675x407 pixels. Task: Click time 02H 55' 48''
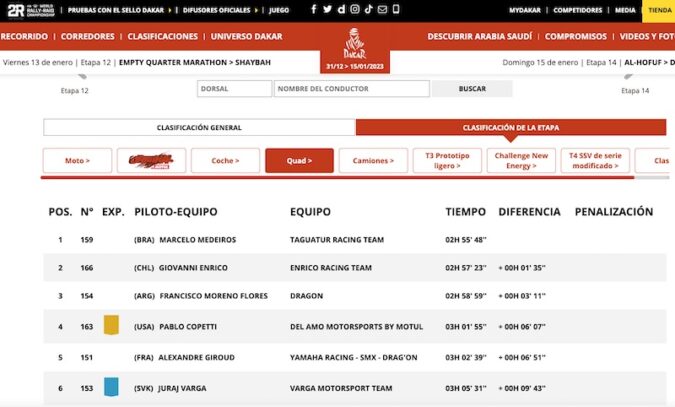(x=466, y=240)
